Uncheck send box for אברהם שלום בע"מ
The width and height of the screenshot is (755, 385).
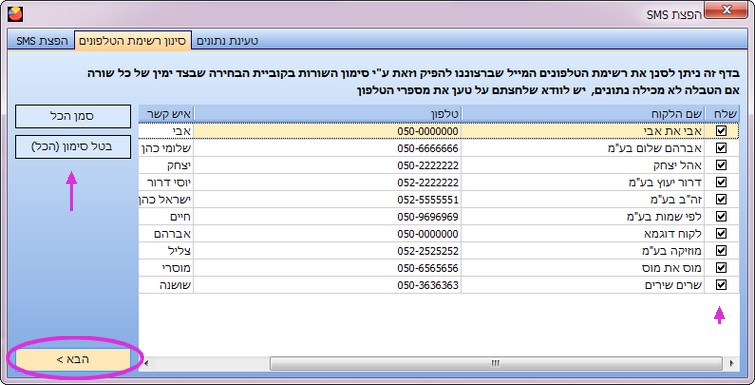coord(721,148)
